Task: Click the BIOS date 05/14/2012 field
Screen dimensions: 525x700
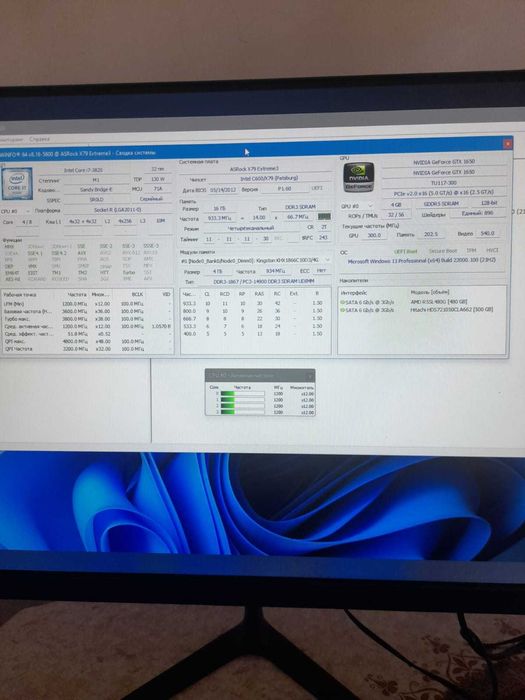Action: (222, 188)
